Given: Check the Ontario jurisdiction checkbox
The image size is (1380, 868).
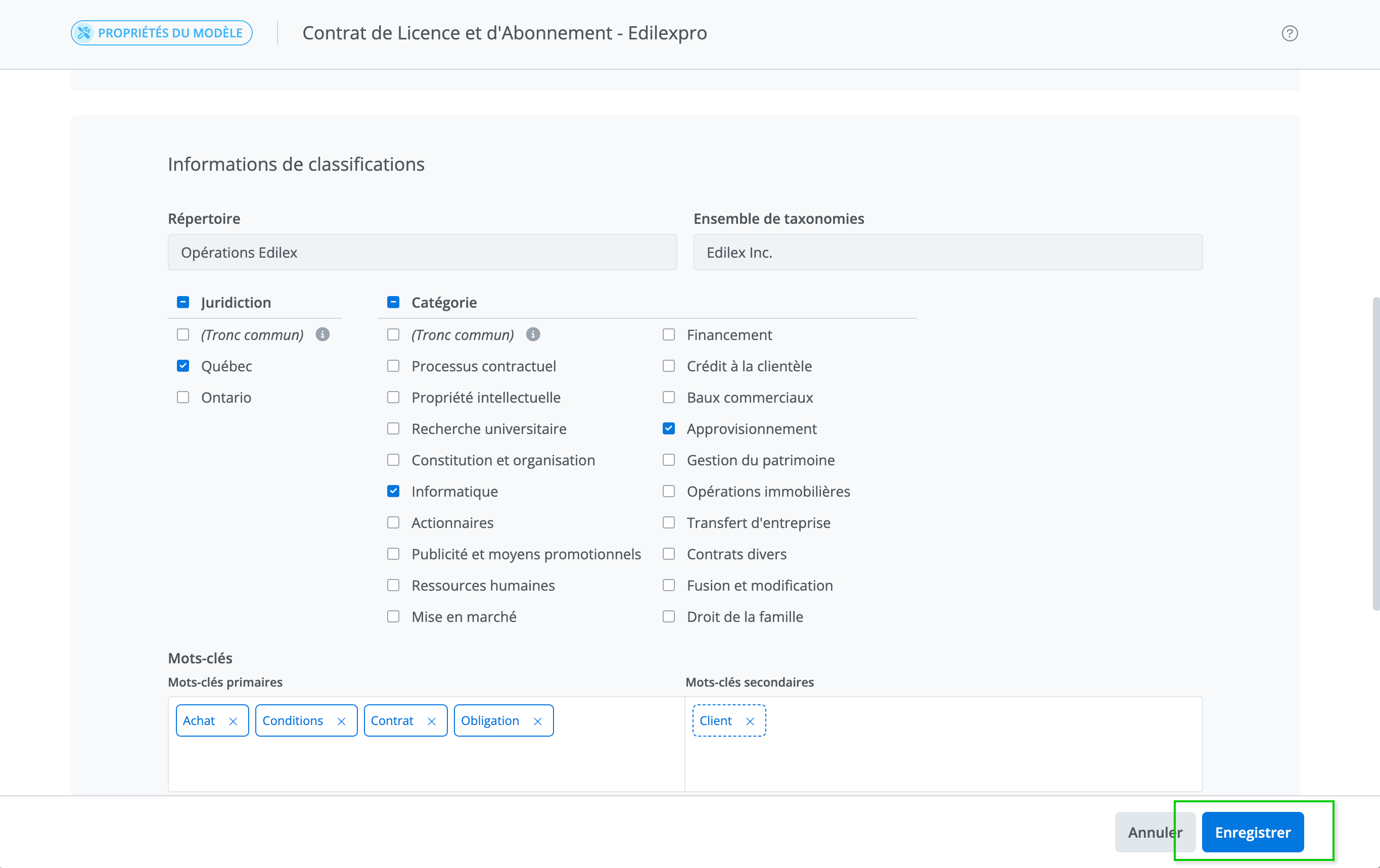Looking at the screenshot, I should (x=183, y=398).
